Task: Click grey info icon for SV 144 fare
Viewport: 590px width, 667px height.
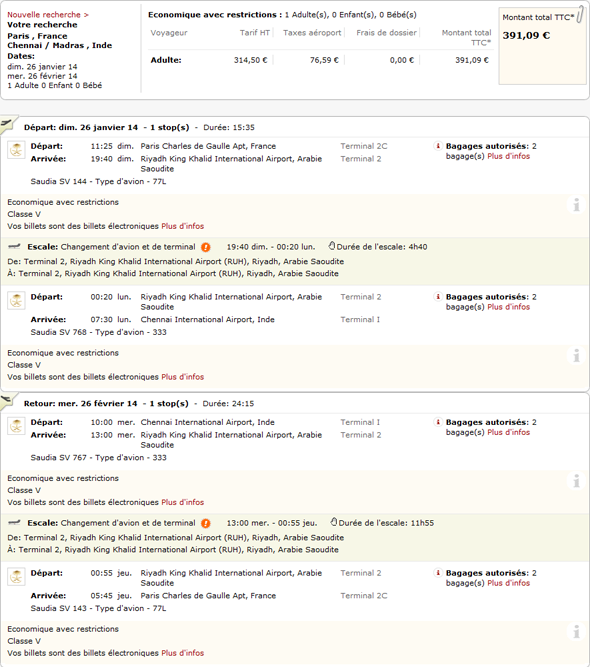Action: pyautogui.click(x=576, y=205)
